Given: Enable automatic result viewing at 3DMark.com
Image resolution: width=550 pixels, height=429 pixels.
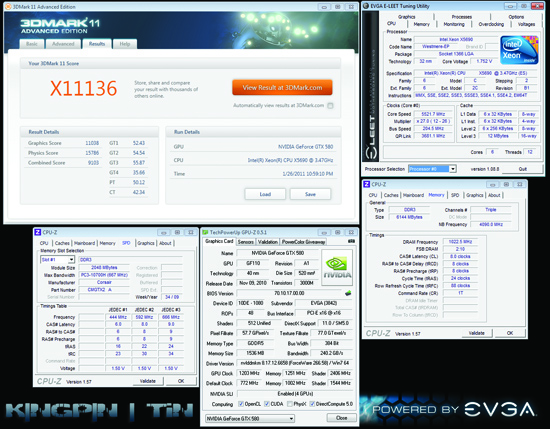Looking at the screenshot, I should tap(330, 106).
